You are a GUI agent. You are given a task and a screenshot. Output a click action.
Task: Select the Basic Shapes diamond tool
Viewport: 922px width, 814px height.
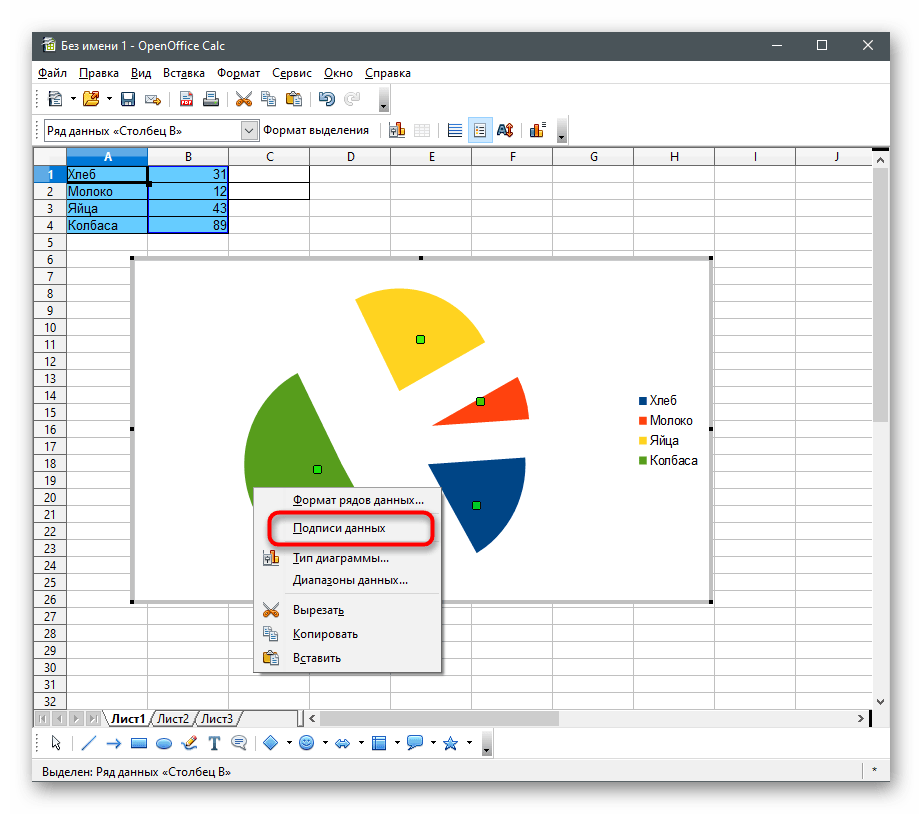pyautogui.click(x=270, y=743)
